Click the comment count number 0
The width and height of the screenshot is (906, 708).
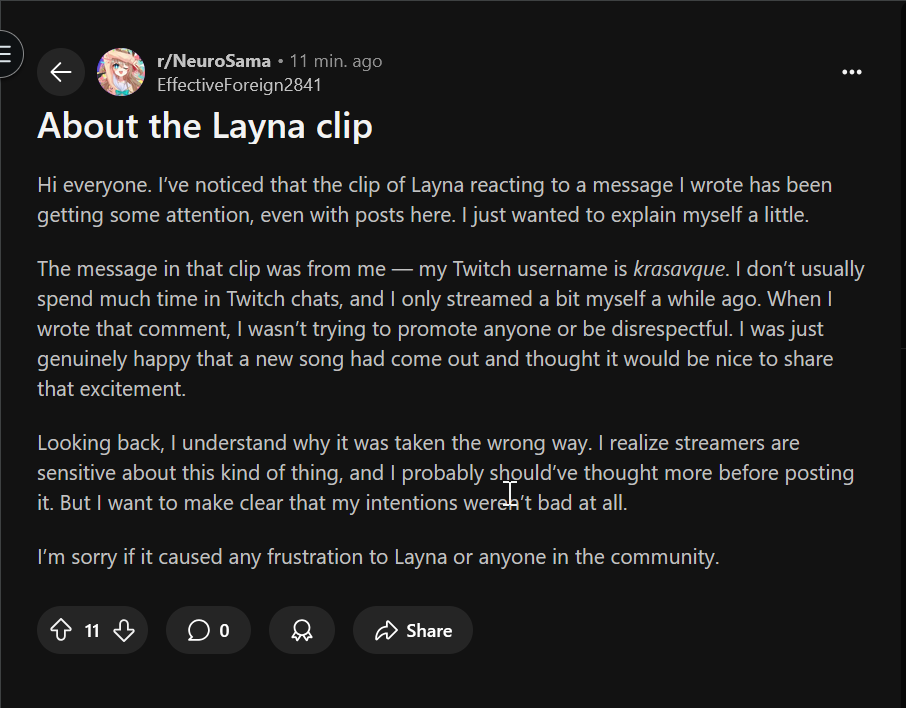pyautogui.click(x=224, y=631)
